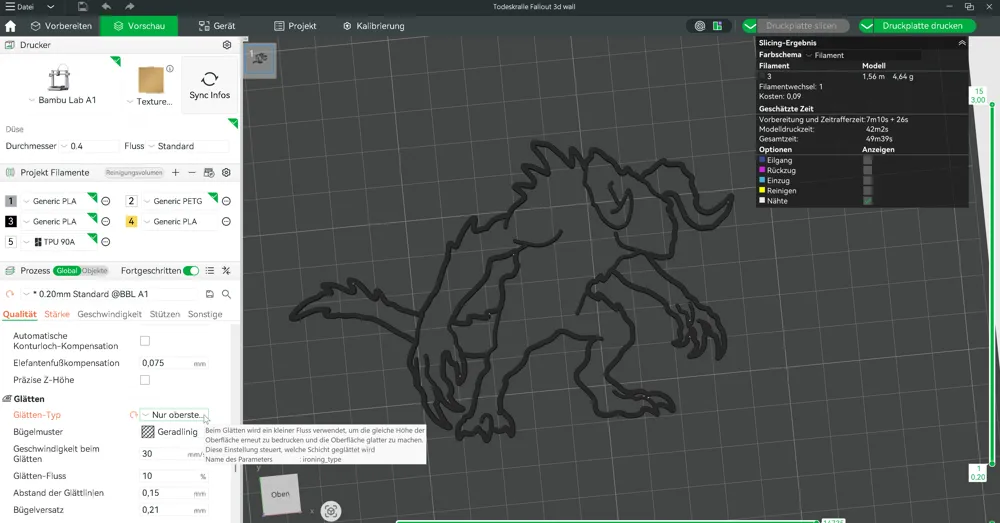Search process settings with magnifier icon
This screenshot has height=523, width=1000.
(x=226, y=294)
